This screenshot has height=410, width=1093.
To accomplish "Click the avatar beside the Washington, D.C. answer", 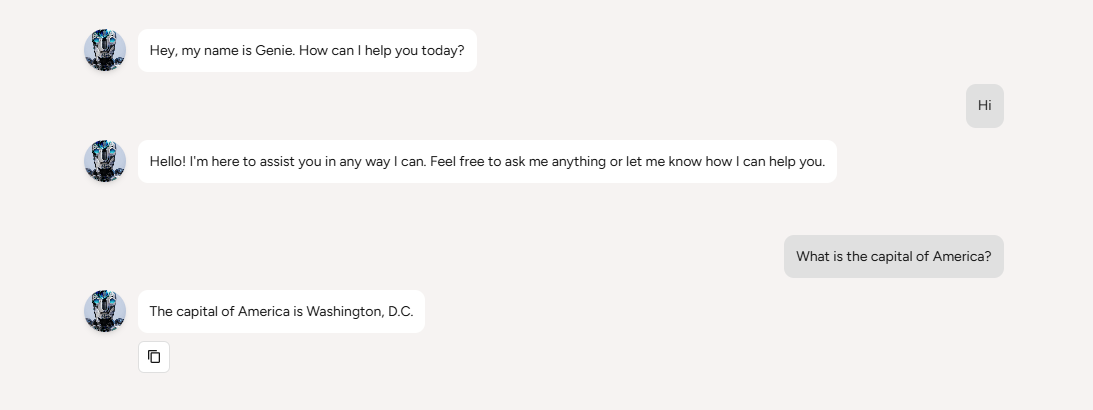I will [x=105, y=311].
